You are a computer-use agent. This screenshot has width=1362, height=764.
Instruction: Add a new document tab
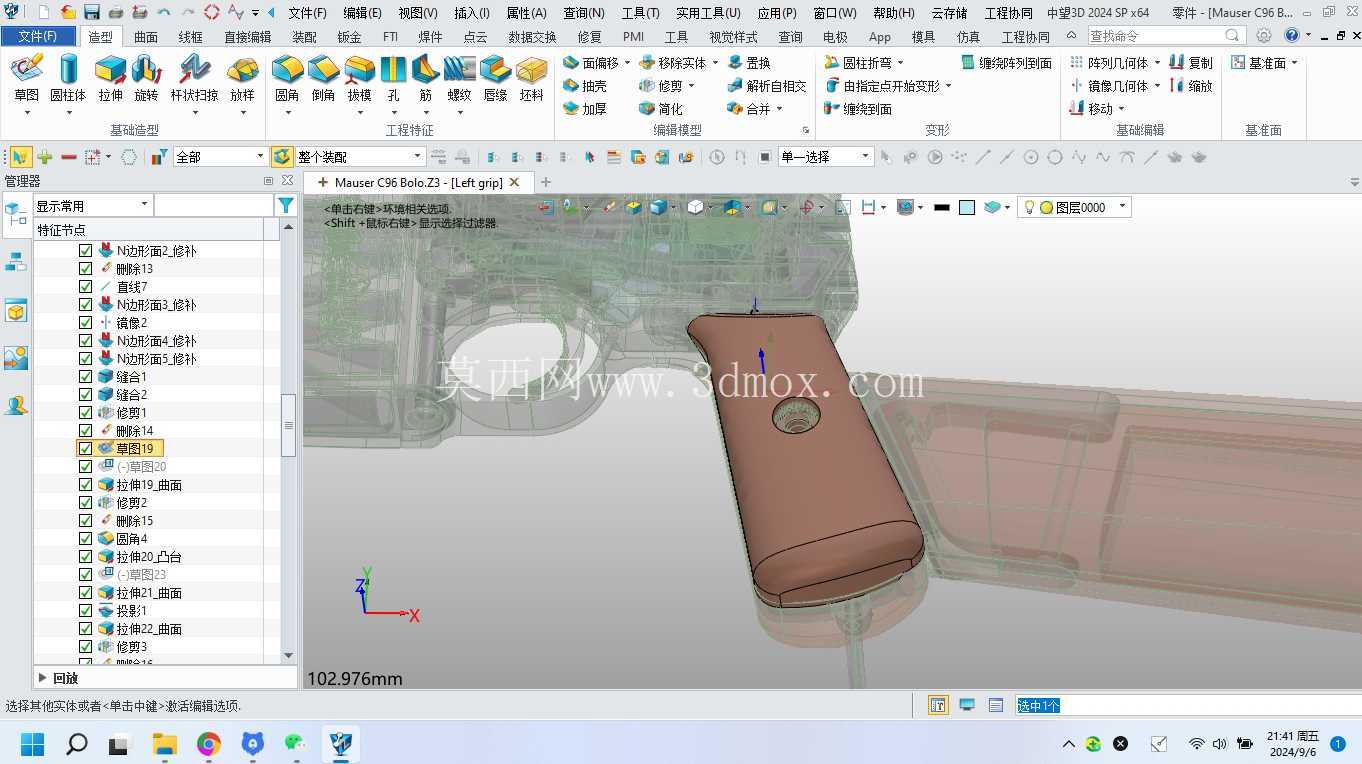(546, 182)
